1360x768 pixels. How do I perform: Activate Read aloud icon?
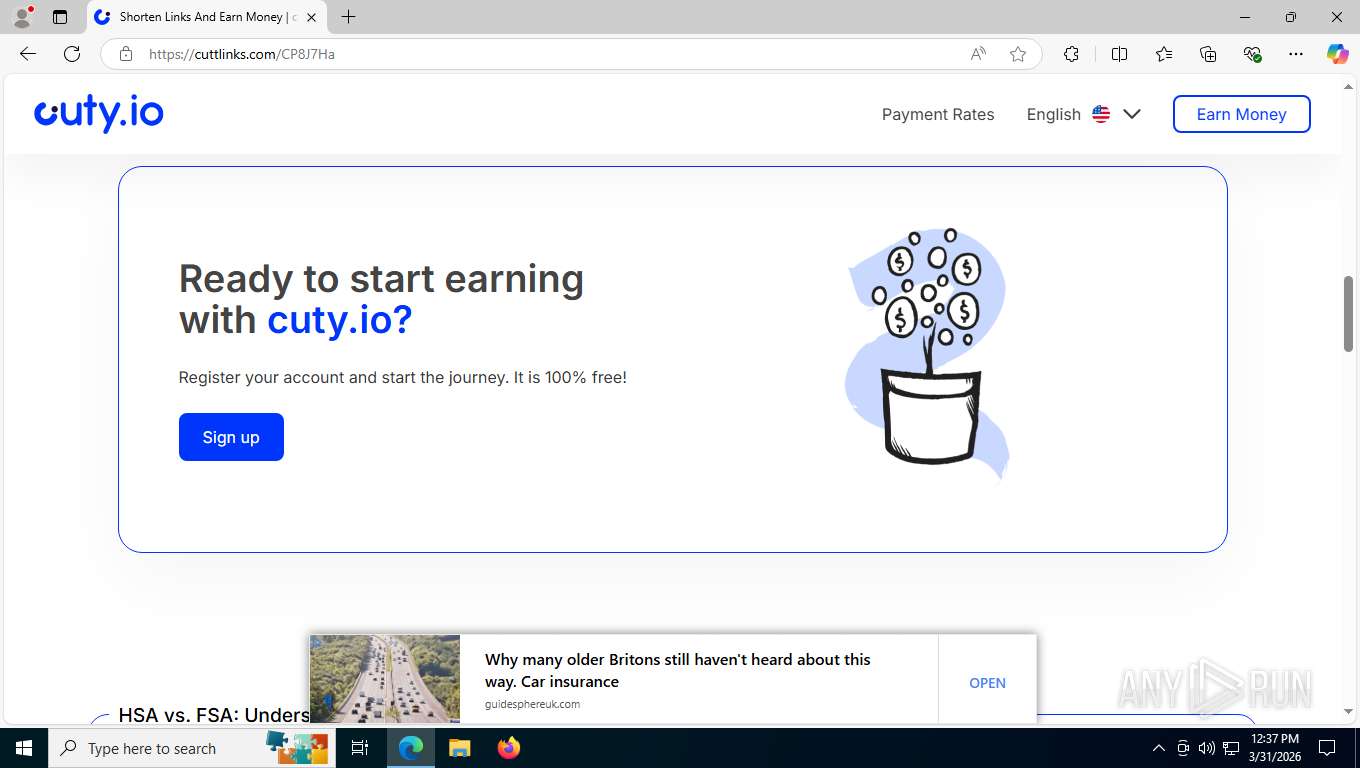[x=978, y=54]
